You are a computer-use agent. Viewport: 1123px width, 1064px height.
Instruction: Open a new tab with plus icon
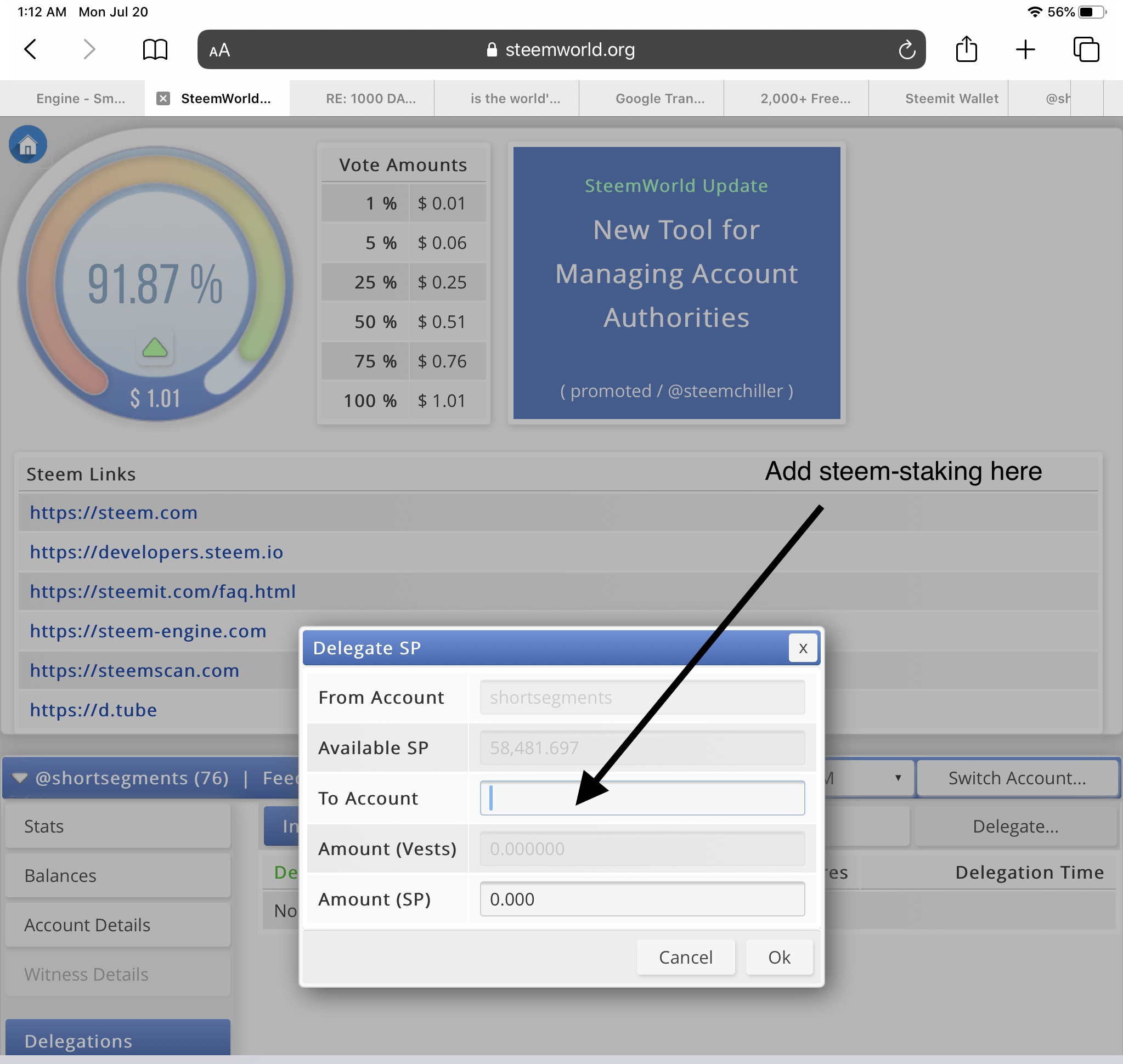click(x=1025, y=50)
